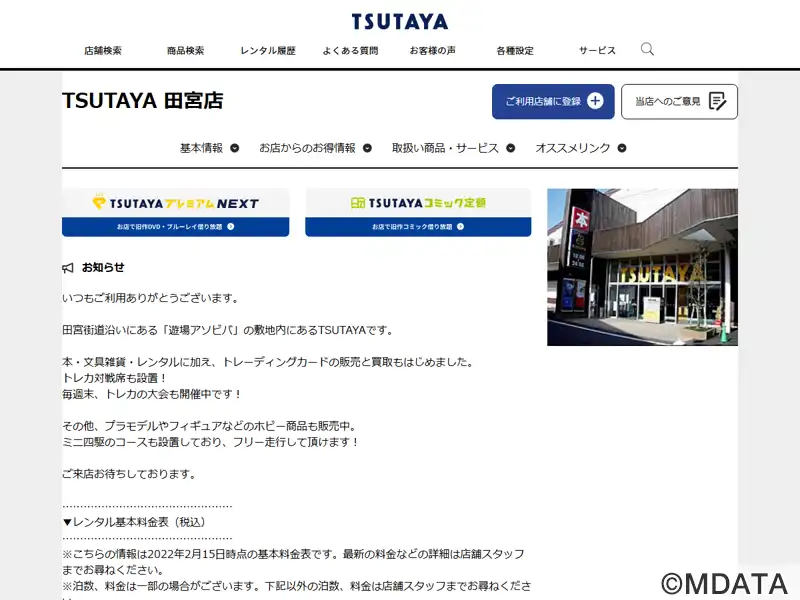Click the TSUTAYA logo at top
This screenshot has width=800, height=600.
tap(400, 21)
